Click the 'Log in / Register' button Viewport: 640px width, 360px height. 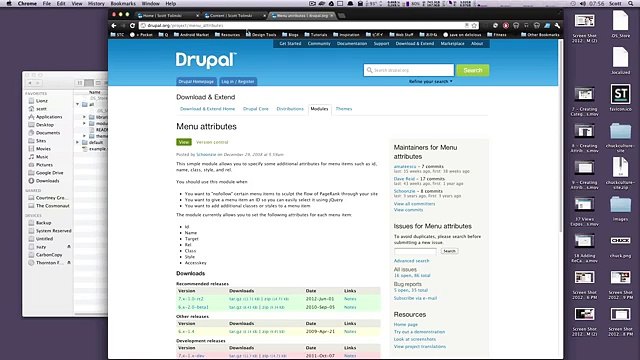(238, 82)
